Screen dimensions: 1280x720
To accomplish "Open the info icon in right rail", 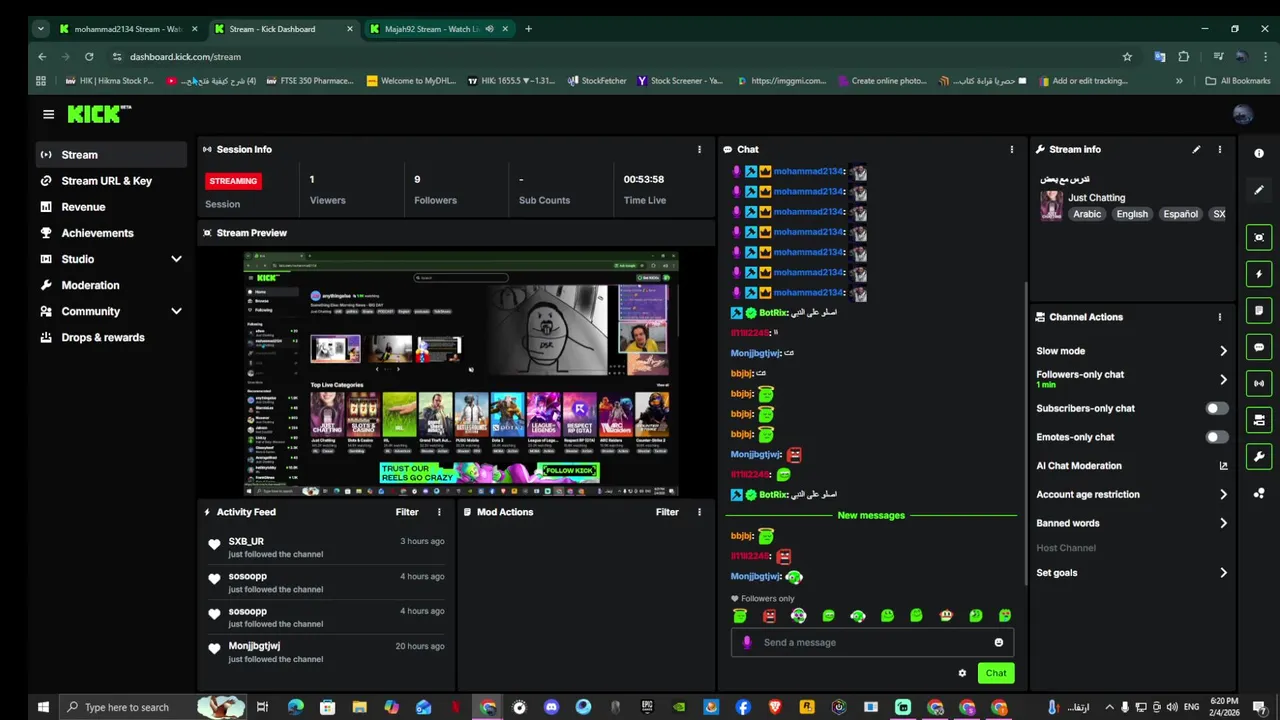I will tap(1259, 153).
